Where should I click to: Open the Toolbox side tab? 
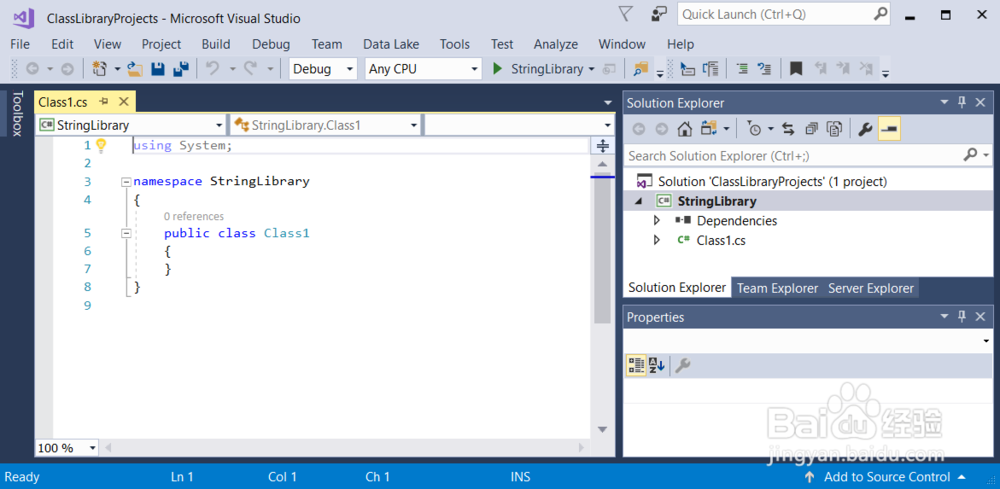click(17, 113)
